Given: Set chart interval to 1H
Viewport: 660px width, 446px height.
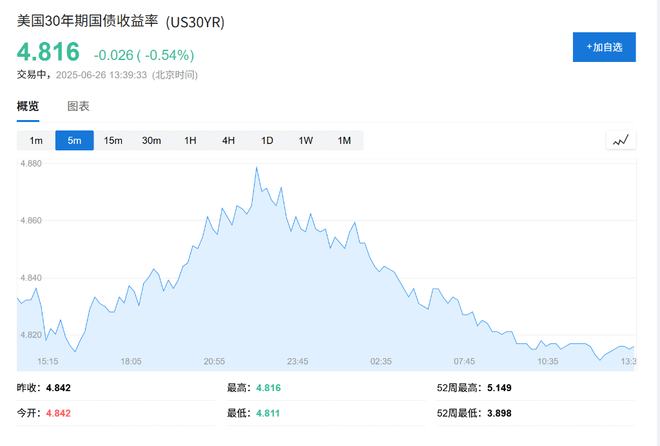Looking at the screenshot, I should (190, 141).
